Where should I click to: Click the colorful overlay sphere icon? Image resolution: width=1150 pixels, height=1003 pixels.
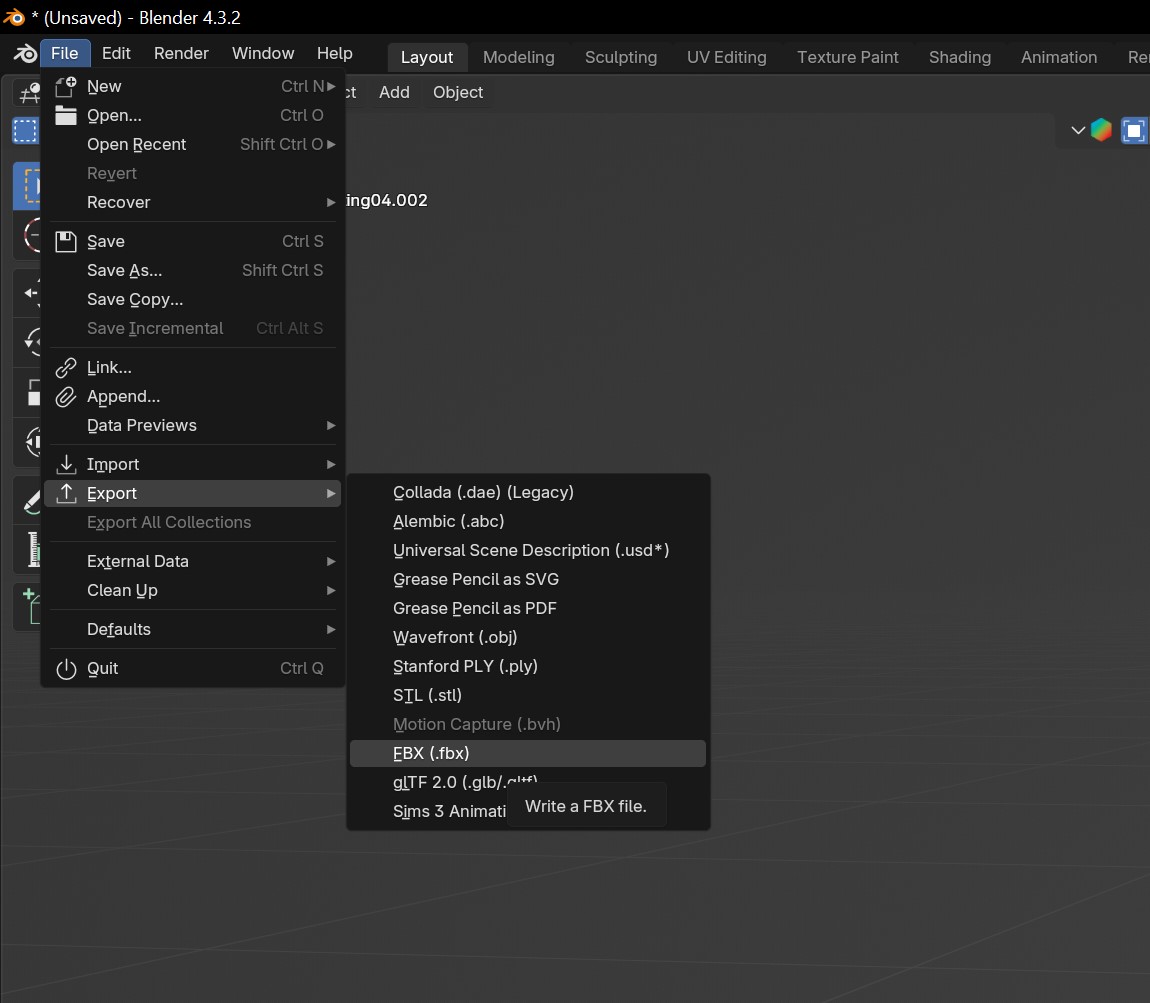tap(1101, 131)
